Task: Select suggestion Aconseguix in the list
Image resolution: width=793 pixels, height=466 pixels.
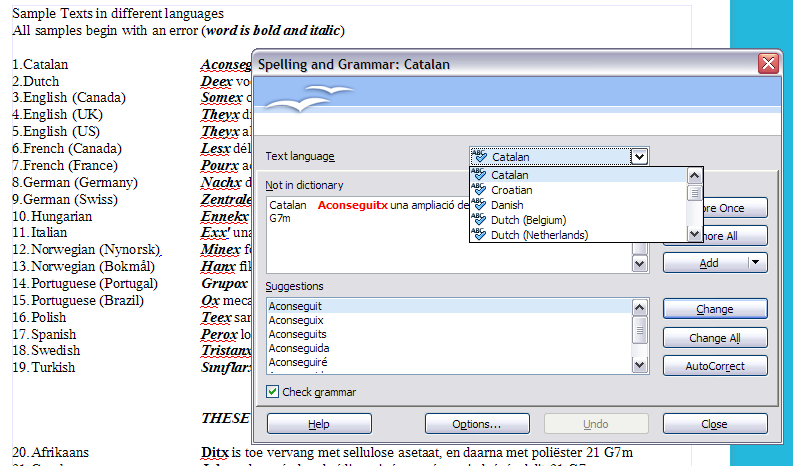Action: click(x=296, y=320)
